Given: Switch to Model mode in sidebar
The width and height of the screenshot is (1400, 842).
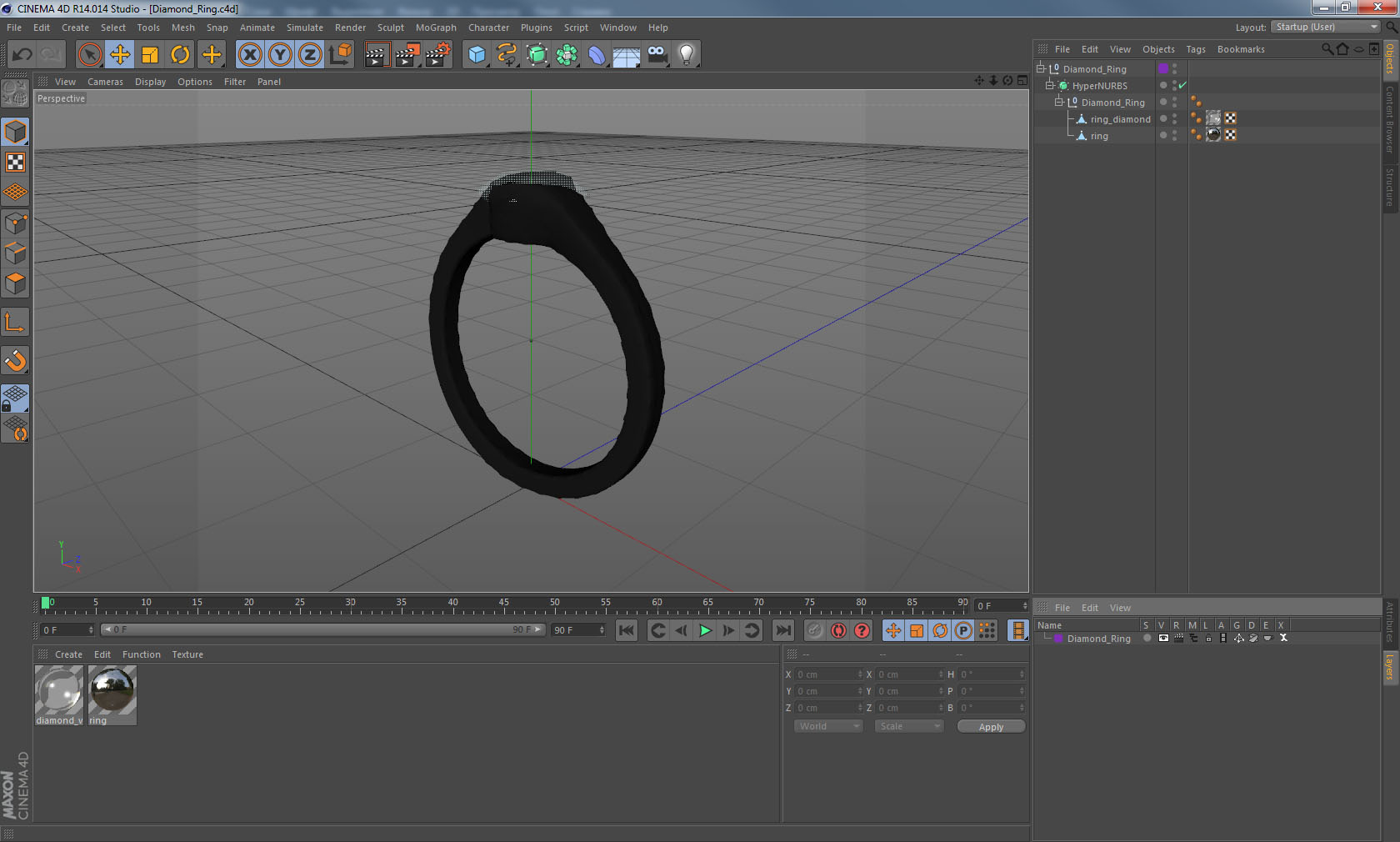Looking at the screenshot, I should (15, 133).
